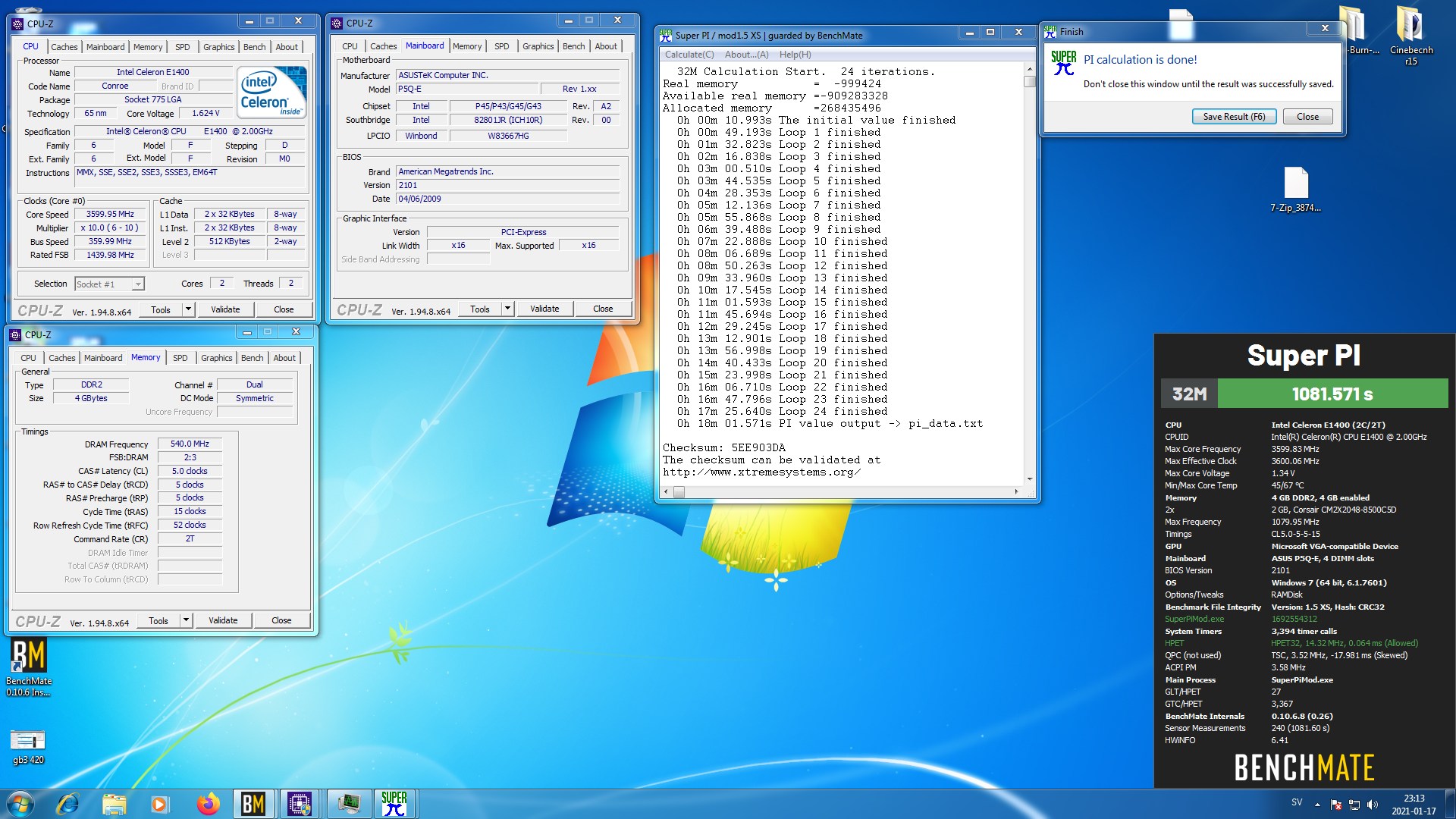
Task: Click the SuperPiMod.exe entry in BenchMate panel
Action: click(1194, 619)
